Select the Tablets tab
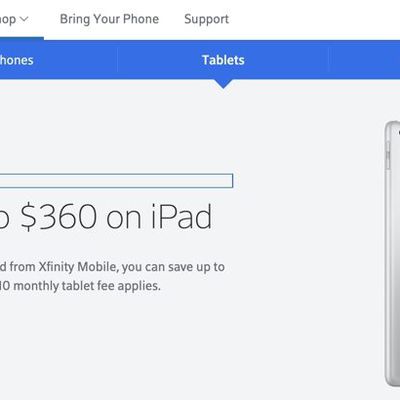400x400 pixels. coord(223,60)
